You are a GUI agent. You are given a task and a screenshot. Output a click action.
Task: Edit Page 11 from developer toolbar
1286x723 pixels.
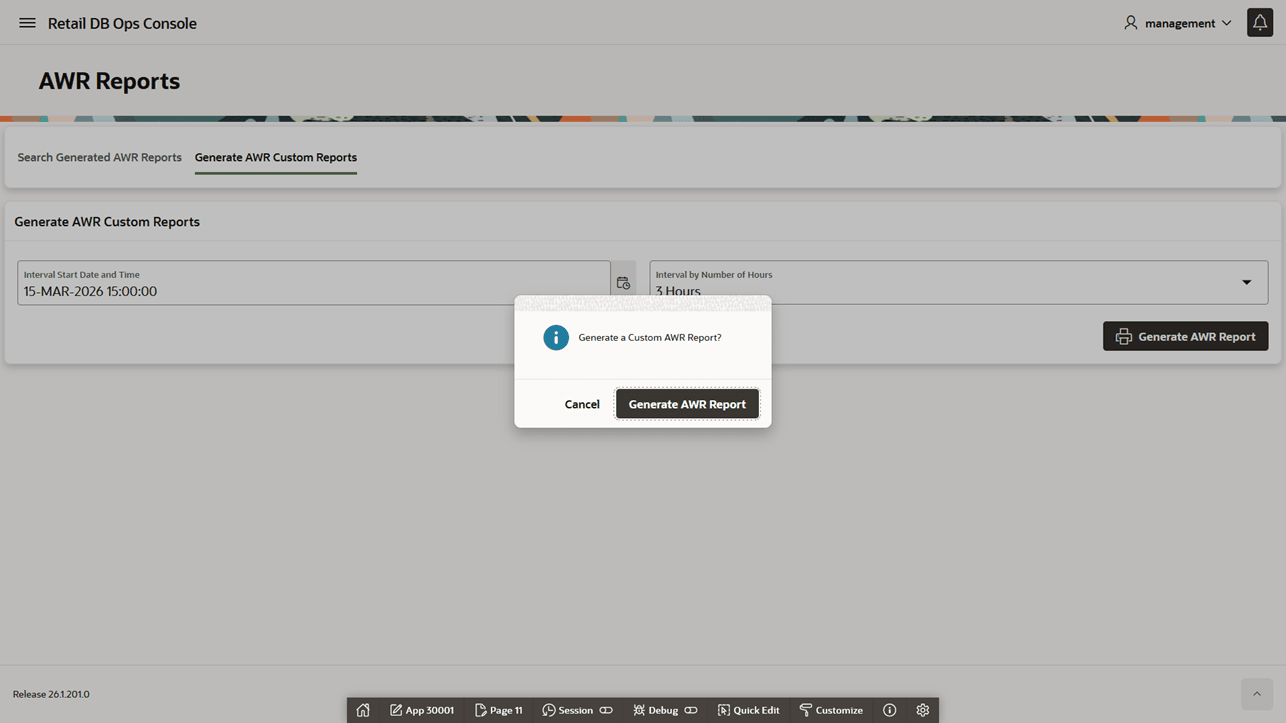click(x=499, y=710)
